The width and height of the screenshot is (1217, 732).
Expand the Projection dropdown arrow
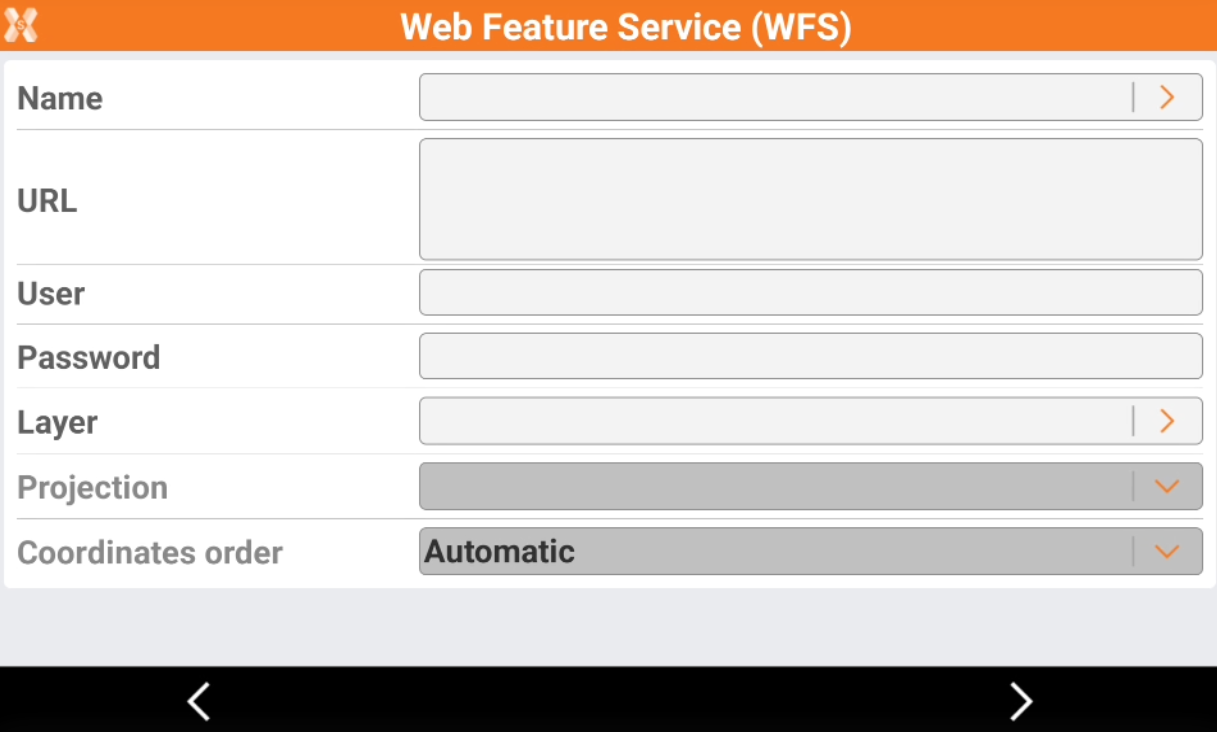coord(1167,487)
